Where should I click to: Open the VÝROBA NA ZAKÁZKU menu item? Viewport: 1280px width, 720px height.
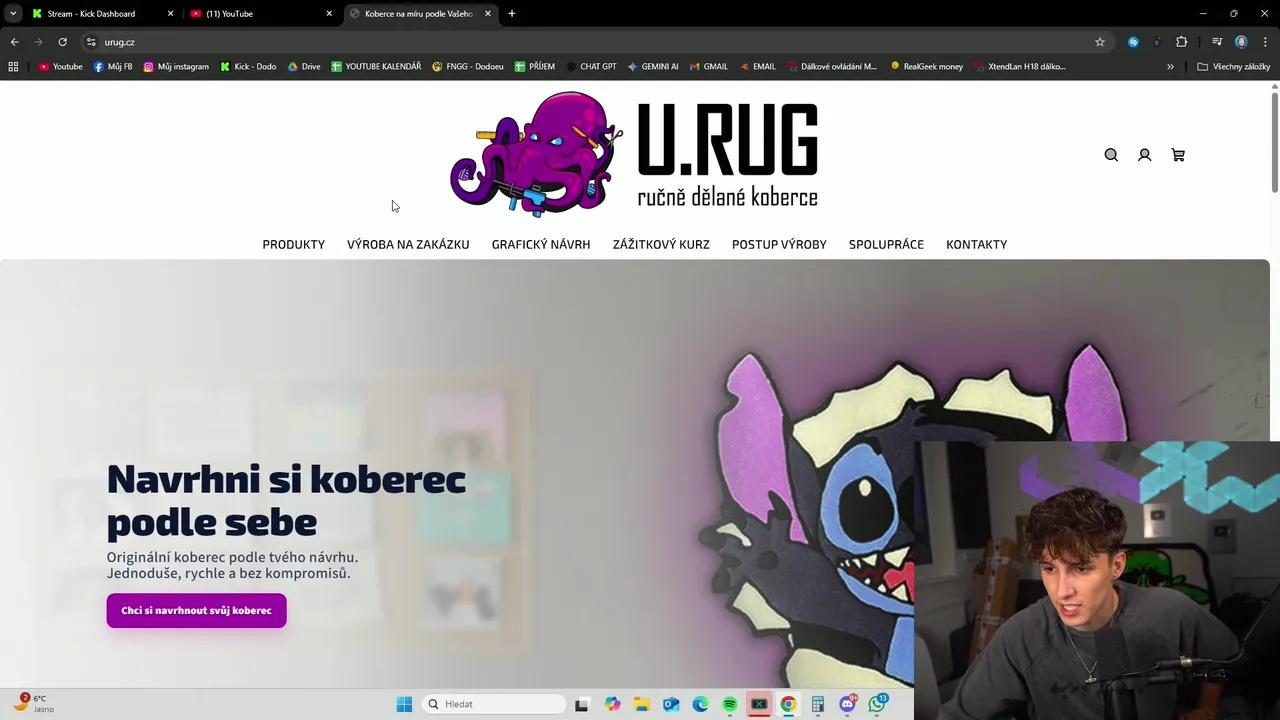408,244
